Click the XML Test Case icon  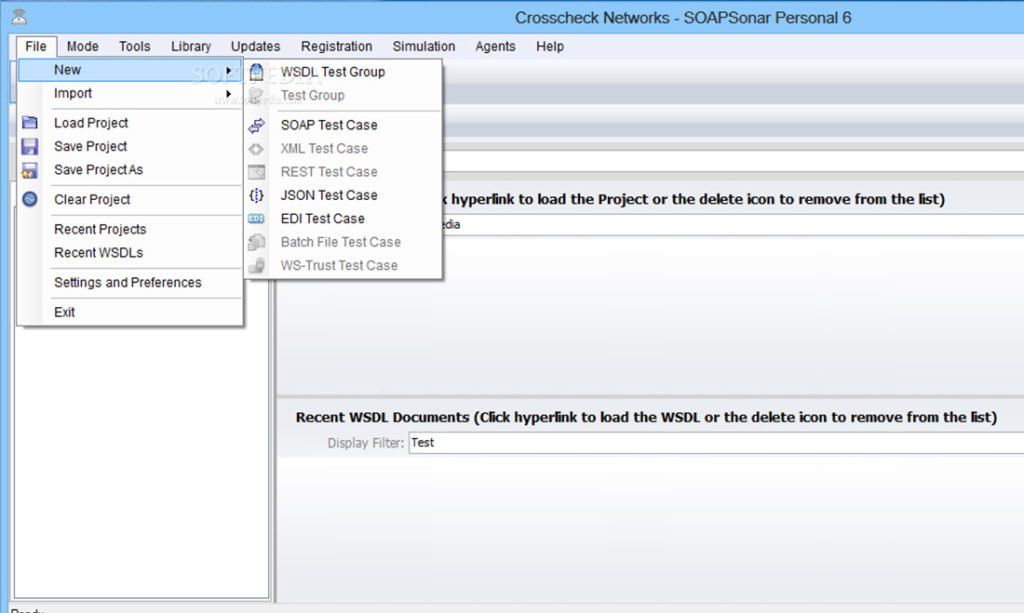tap(257, 149)
